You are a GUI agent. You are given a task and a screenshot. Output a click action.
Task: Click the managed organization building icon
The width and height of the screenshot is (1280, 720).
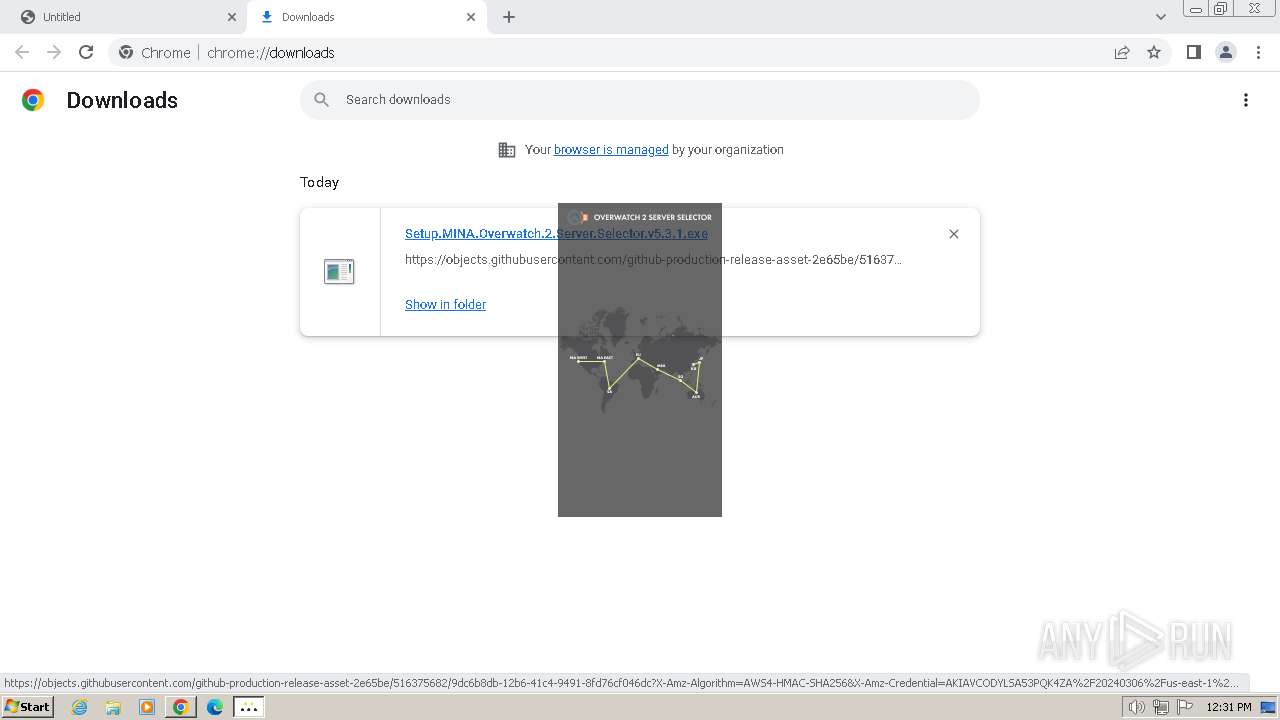[507, 150]
